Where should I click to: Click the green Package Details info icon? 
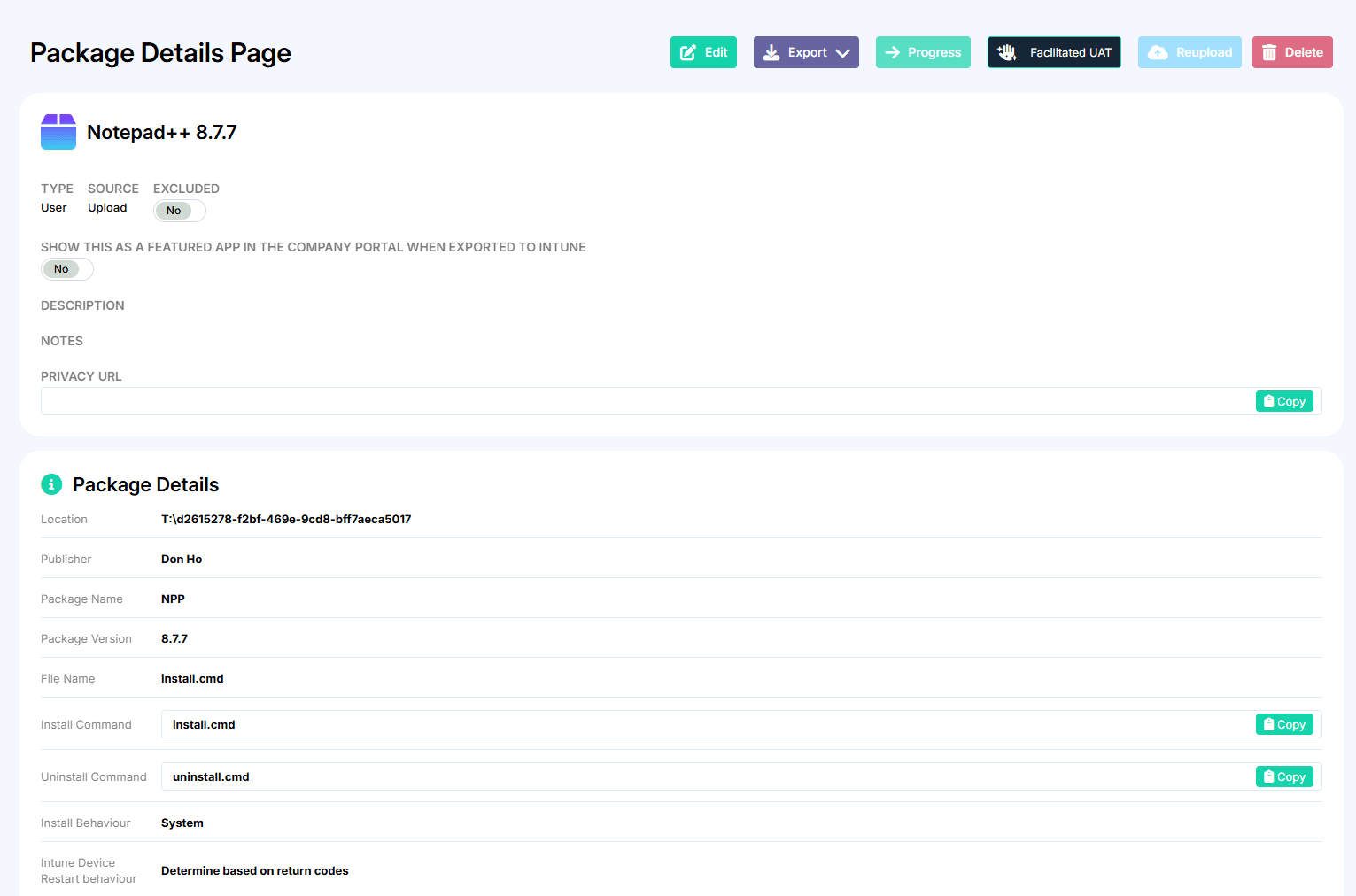[51, 484]
